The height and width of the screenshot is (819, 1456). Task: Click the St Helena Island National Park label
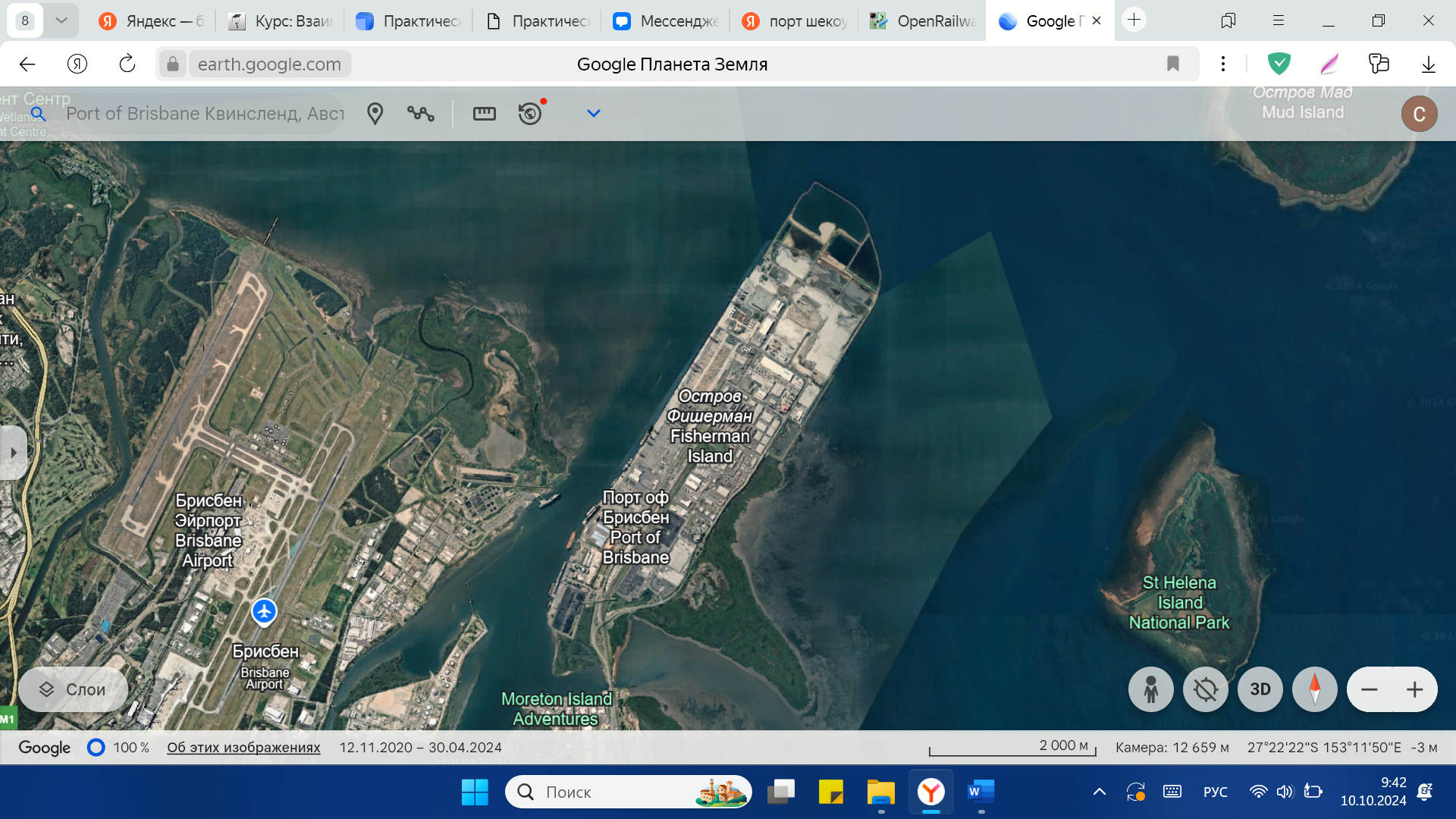click(1179, 603)
